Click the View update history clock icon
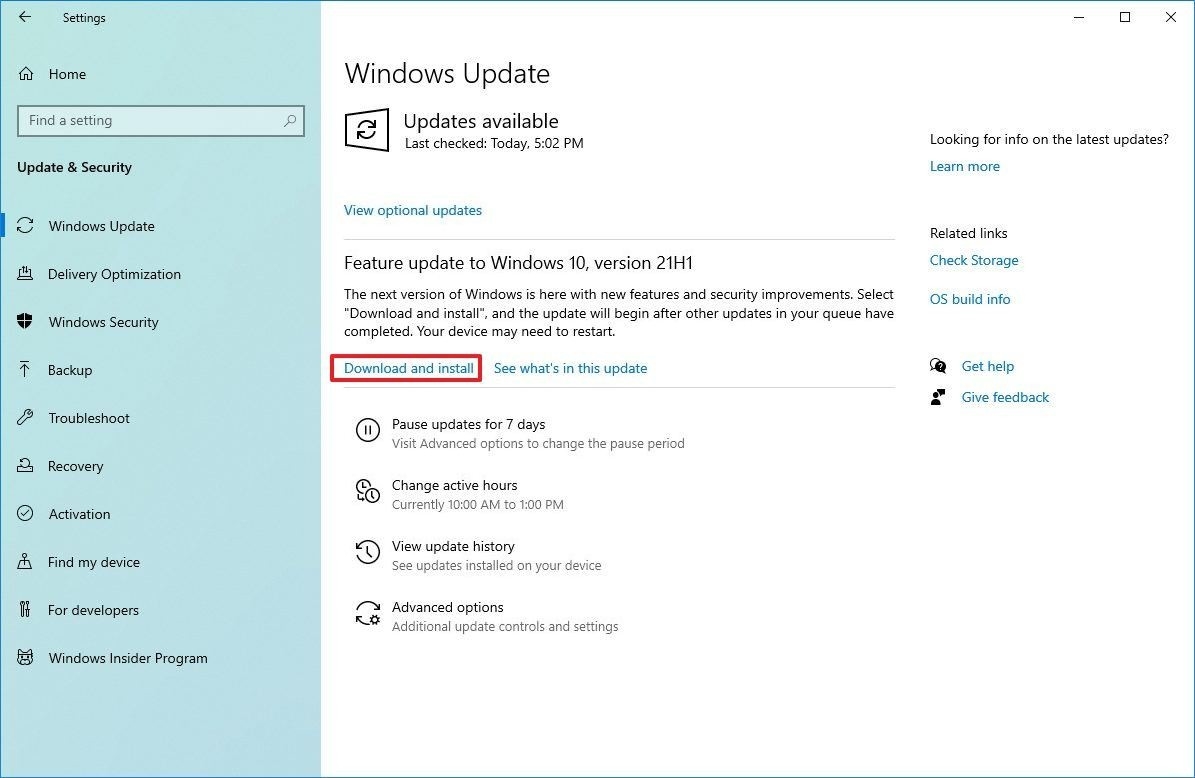This screenshot has height=778, width=1195. (367, 552)
